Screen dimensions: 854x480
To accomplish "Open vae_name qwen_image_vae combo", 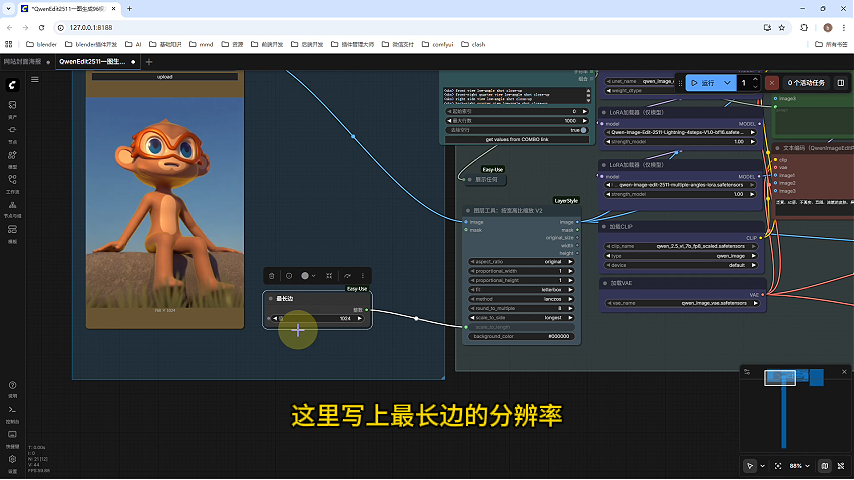I will pyautogui.click(x=682, y=303).
